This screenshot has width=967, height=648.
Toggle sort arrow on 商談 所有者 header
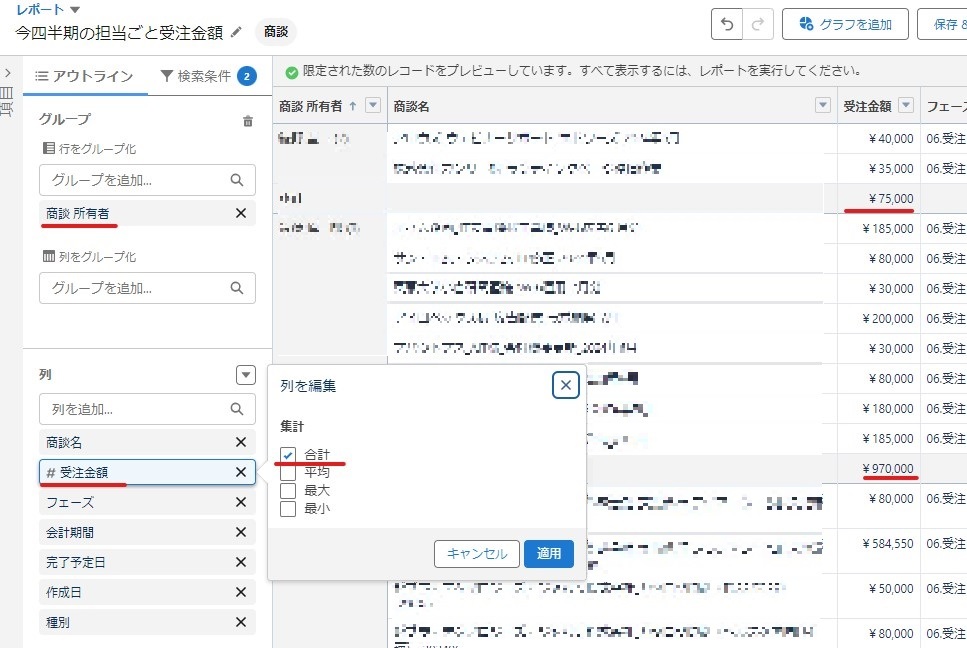point(353,106)
